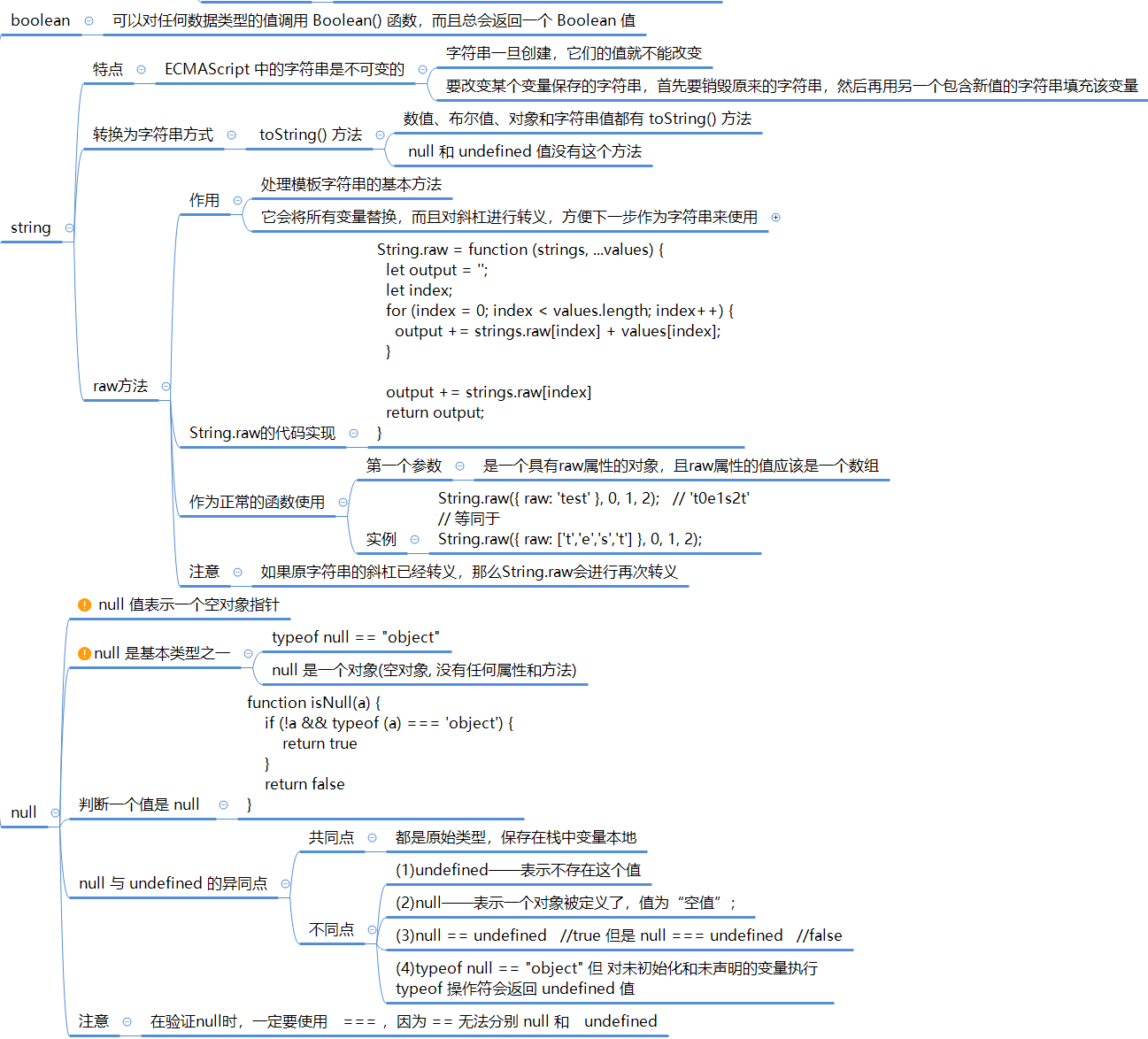Select node starting with 要改变某个变量保存的字符串
The height and width of the screenshot is (1039, 1148).
tap(792, 86)
